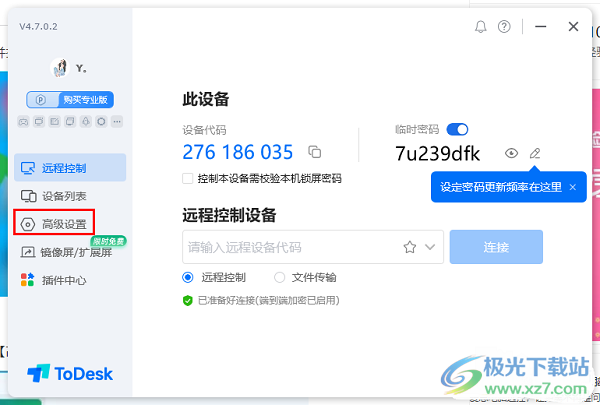Click the user avatar picture
The width and height of the screenshot is (600, 405).
pos(58,68)
